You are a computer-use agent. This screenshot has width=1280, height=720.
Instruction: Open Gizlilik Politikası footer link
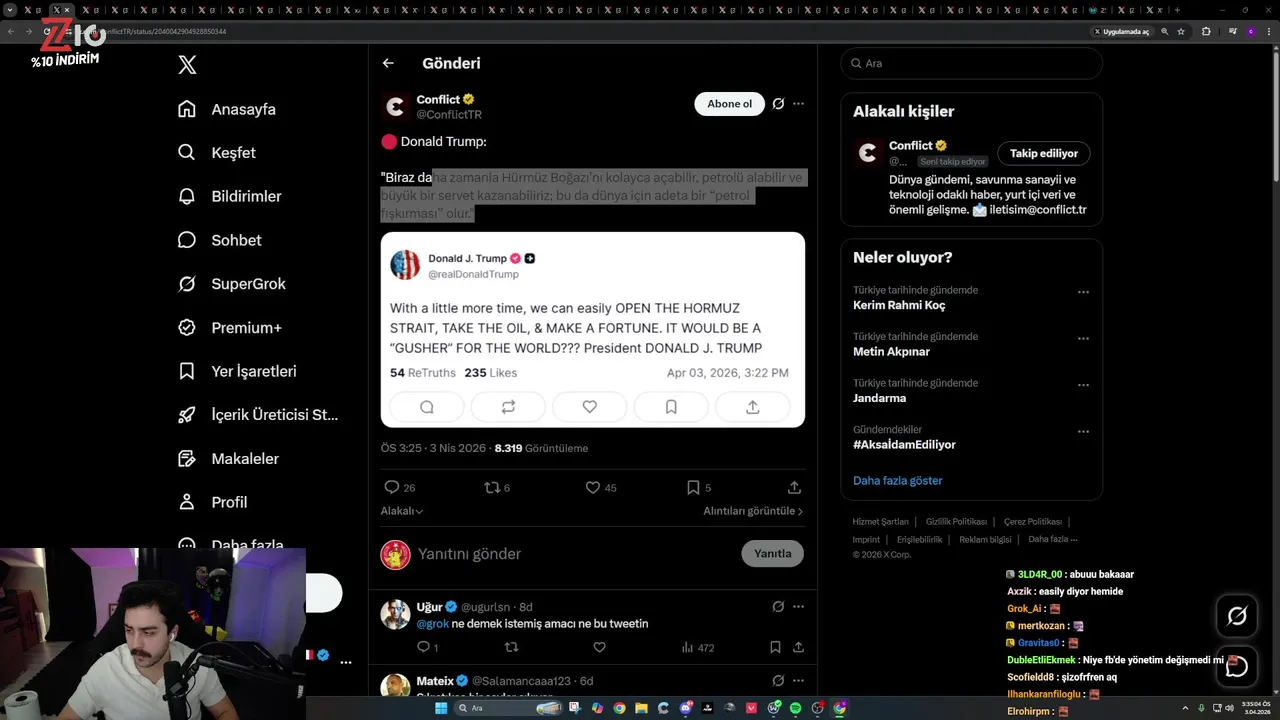coord(956,522)
